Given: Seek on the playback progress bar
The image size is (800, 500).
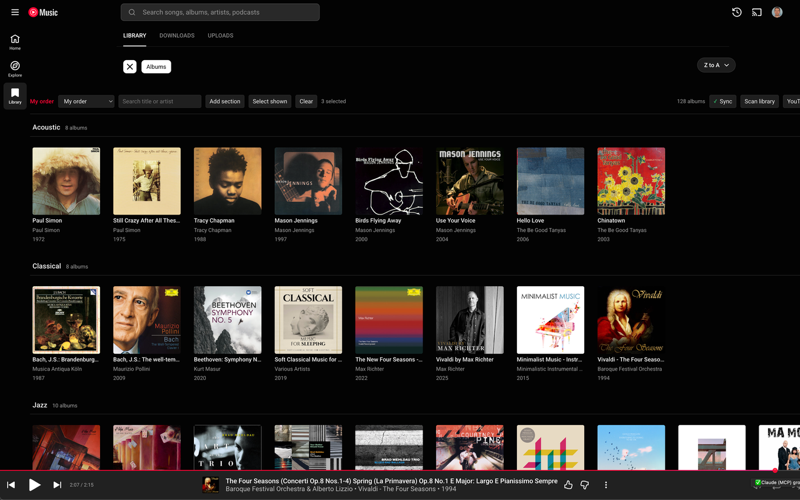Looking at the screenshot, I should (400, 470).
